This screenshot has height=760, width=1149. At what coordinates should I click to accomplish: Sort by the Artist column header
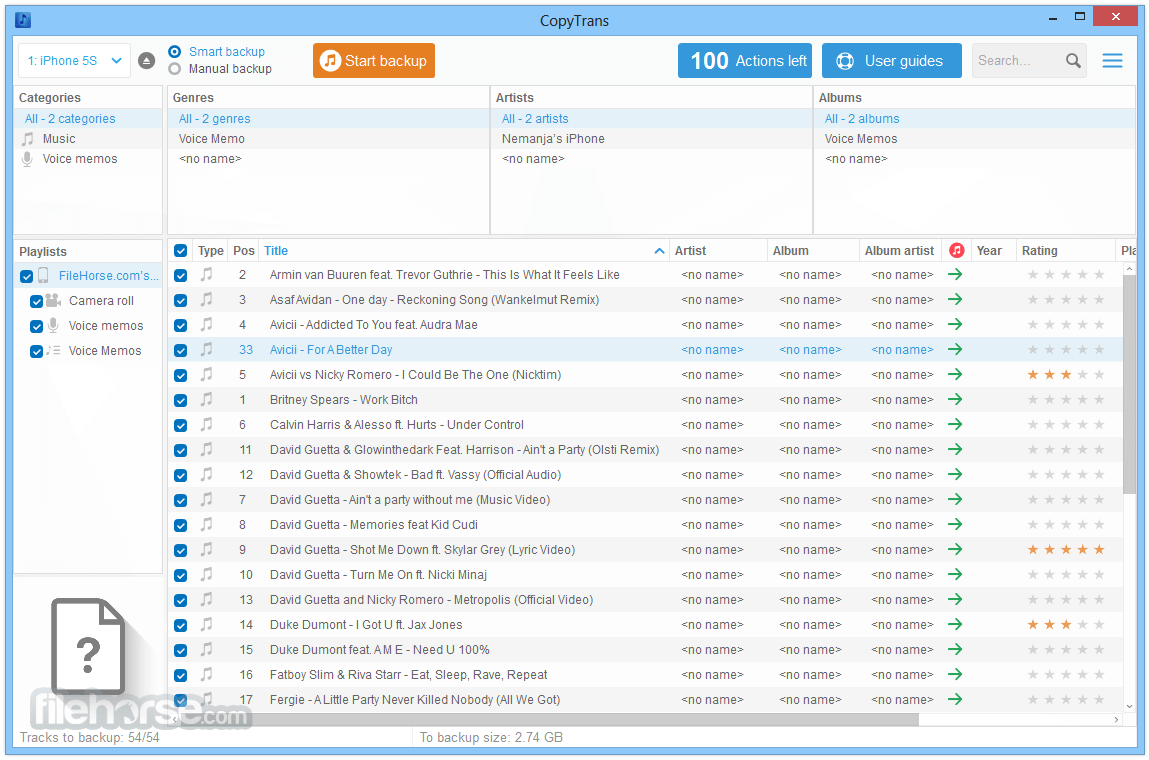click(717, 251)
